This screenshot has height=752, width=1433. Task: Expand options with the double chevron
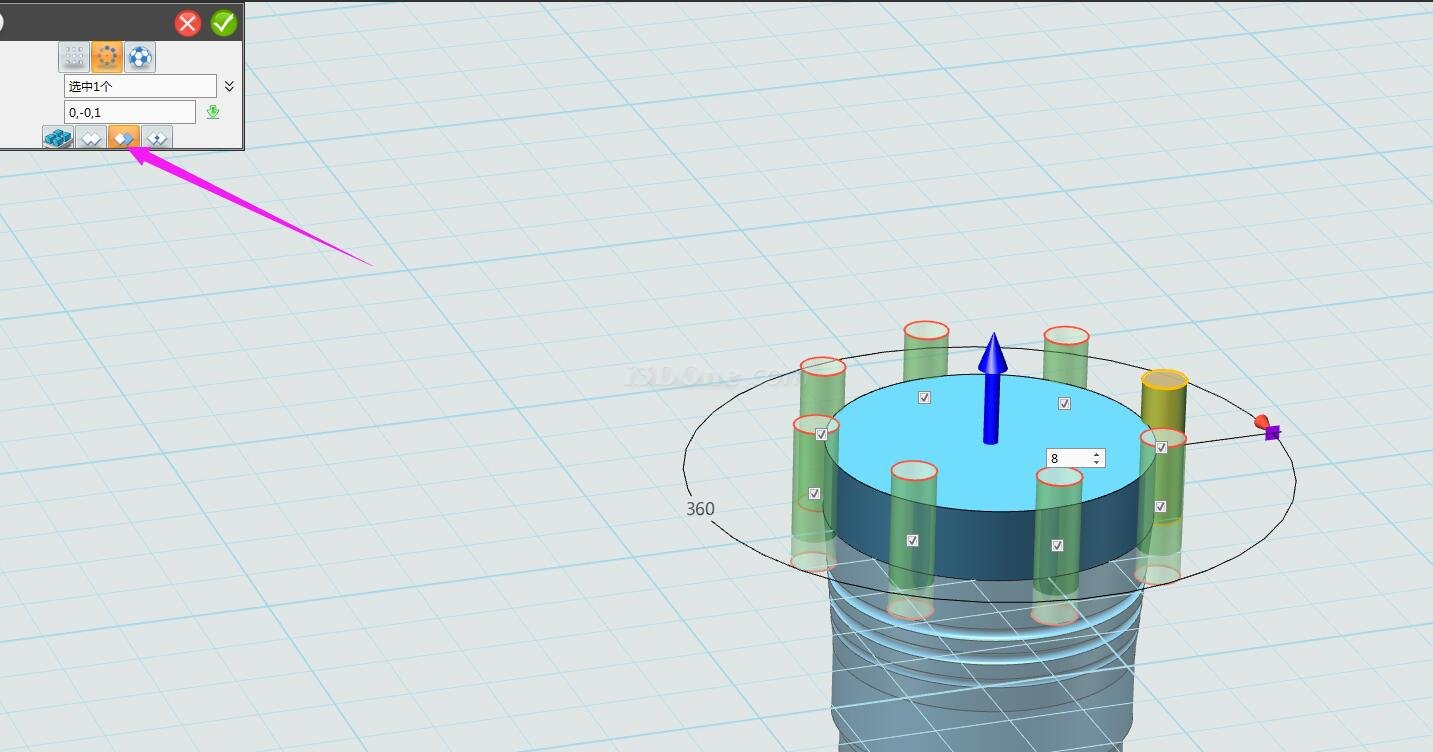[x=229, y=86]
